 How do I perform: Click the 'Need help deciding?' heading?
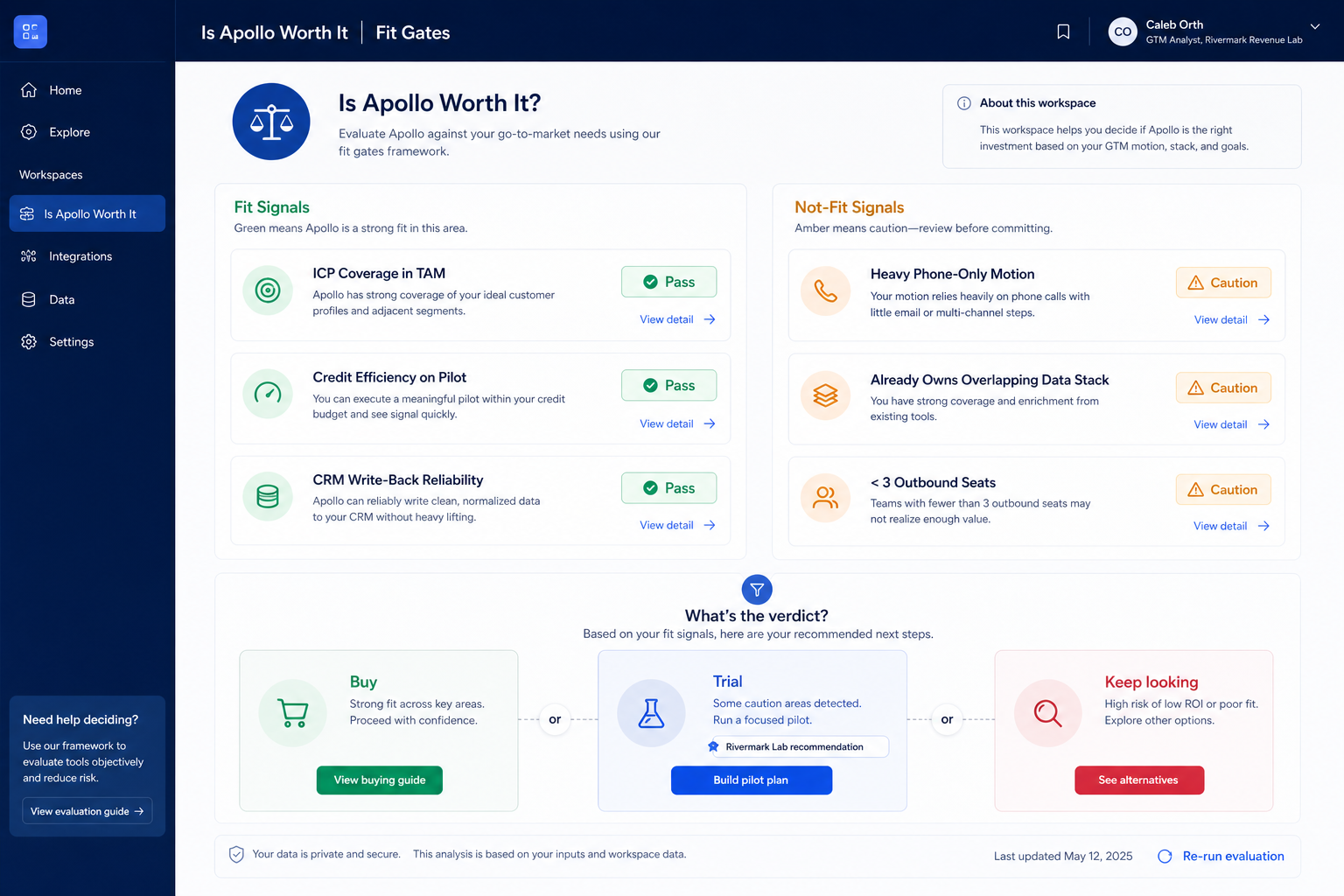tap(80, 719)
